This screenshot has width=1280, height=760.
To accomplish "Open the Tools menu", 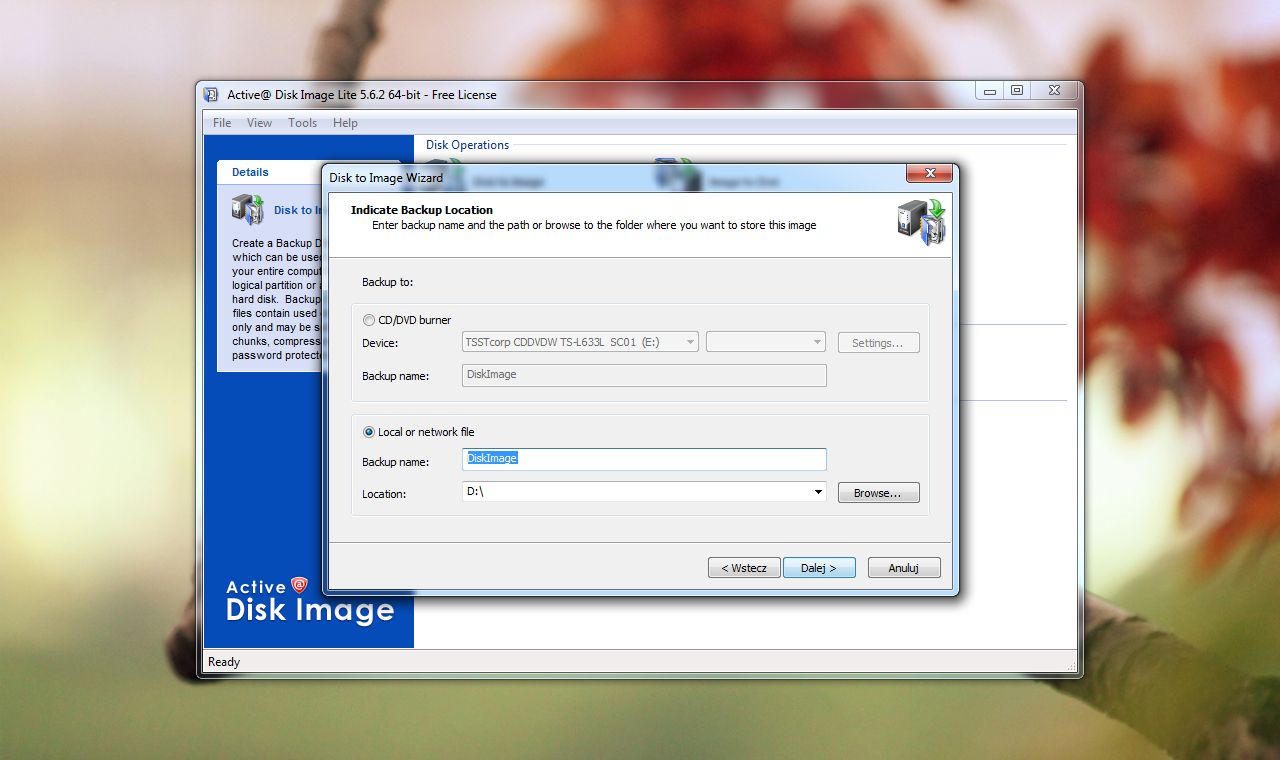I will click(x=302, y=123).
